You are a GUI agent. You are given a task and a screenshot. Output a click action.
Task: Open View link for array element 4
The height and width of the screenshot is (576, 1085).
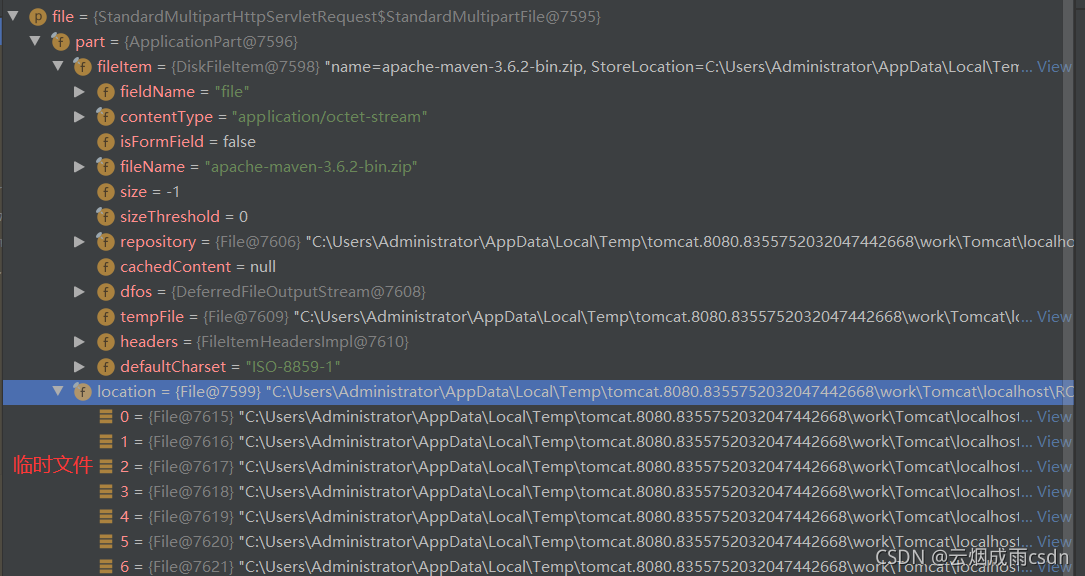1055,516
